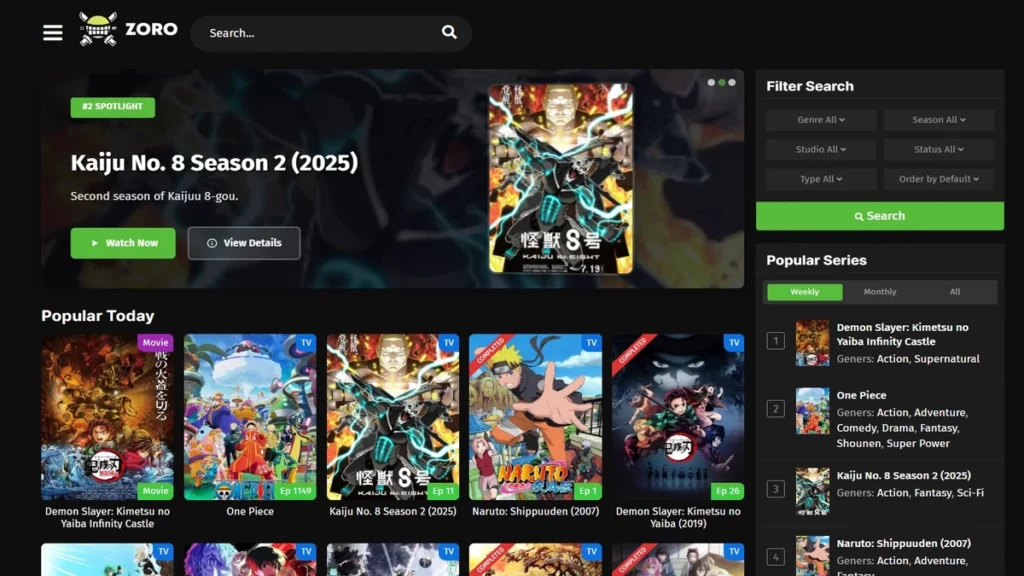Switch to the Monthly tab in Popular Series

(x=879, y=291)
